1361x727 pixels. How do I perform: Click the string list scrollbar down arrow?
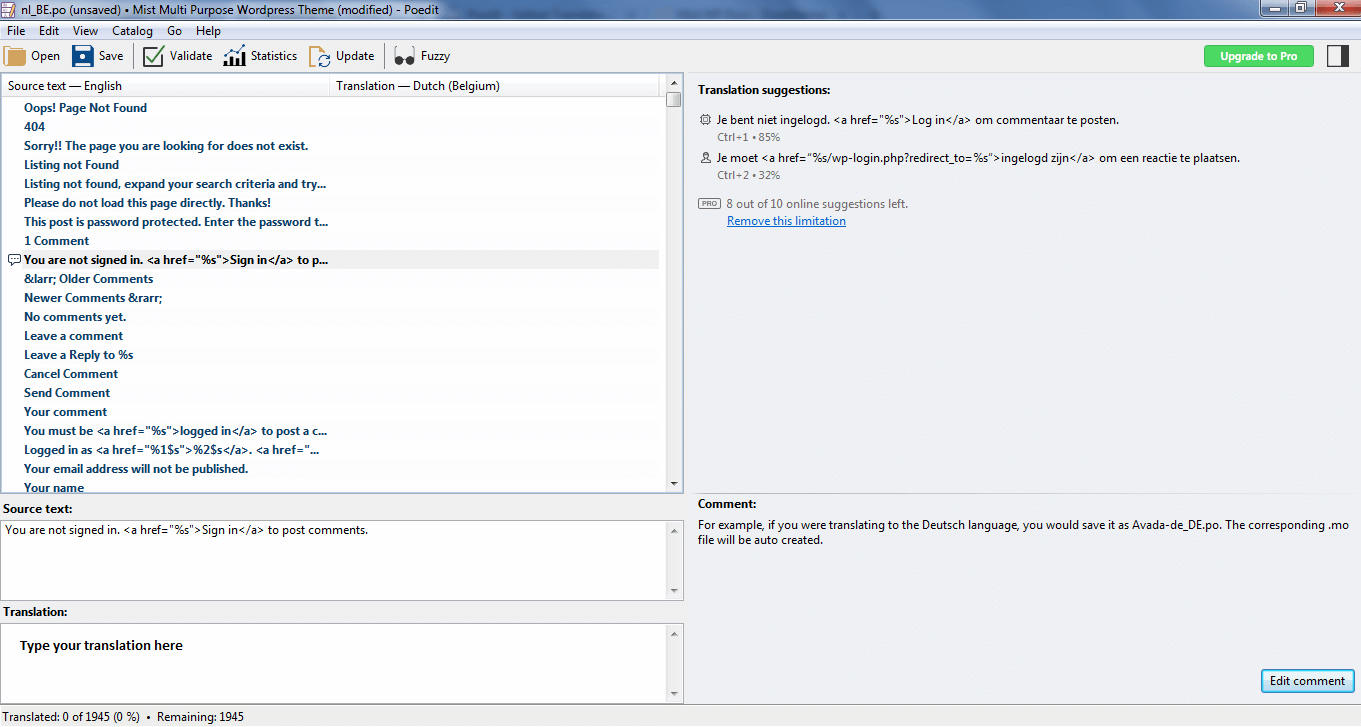[674, 484]
